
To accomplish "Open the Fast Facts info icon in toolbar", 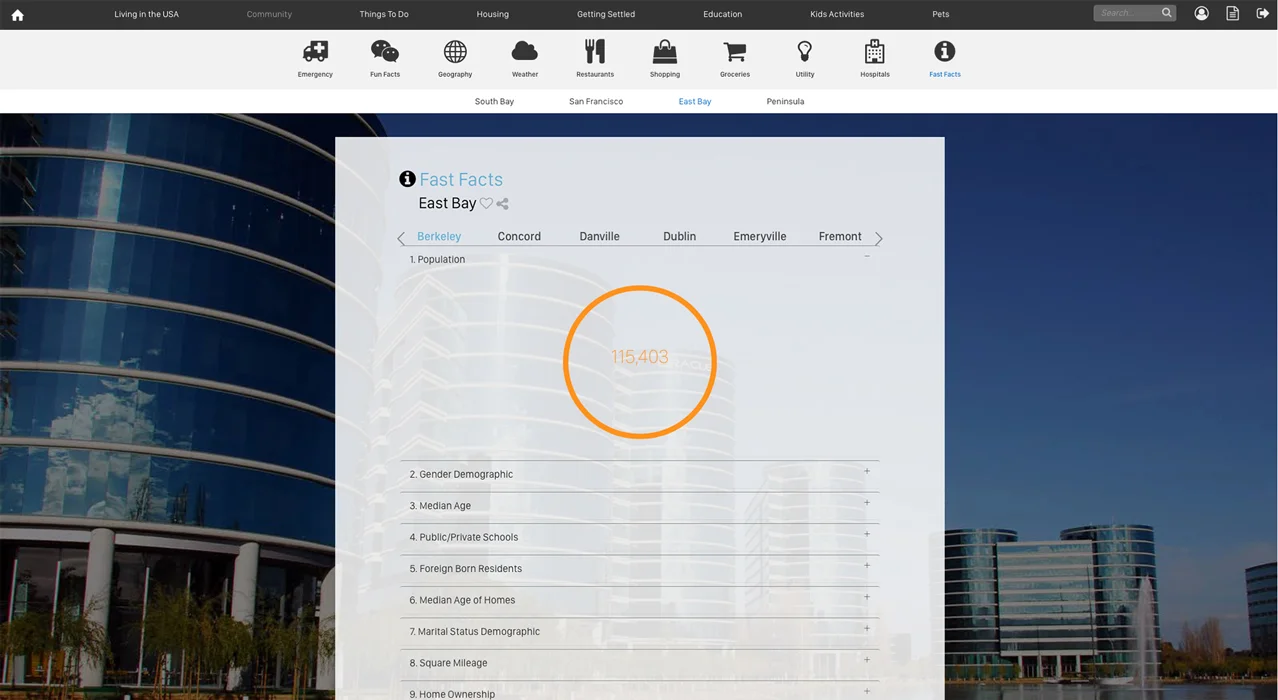I will coord(945,52).
